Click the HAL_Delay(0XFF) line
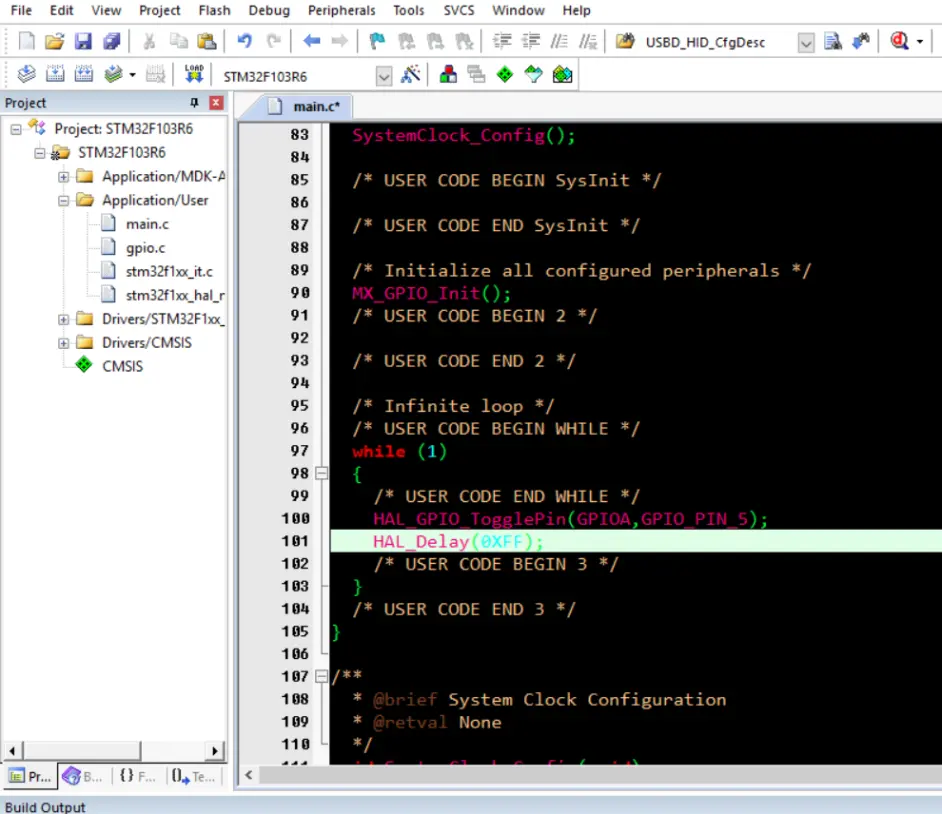The image size is (942, 814). click(x=458, y=542)
